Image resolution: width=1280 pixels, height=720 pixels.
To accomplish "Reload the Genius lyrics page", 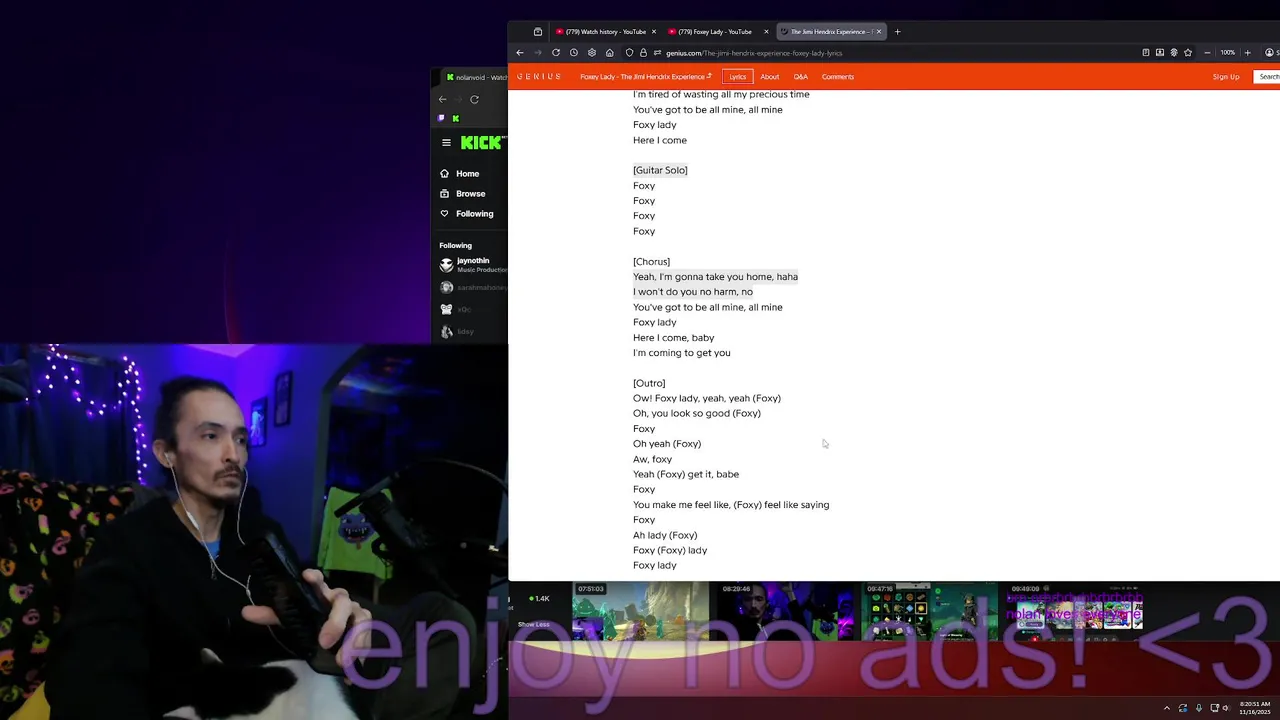I will tap(556, 53).
